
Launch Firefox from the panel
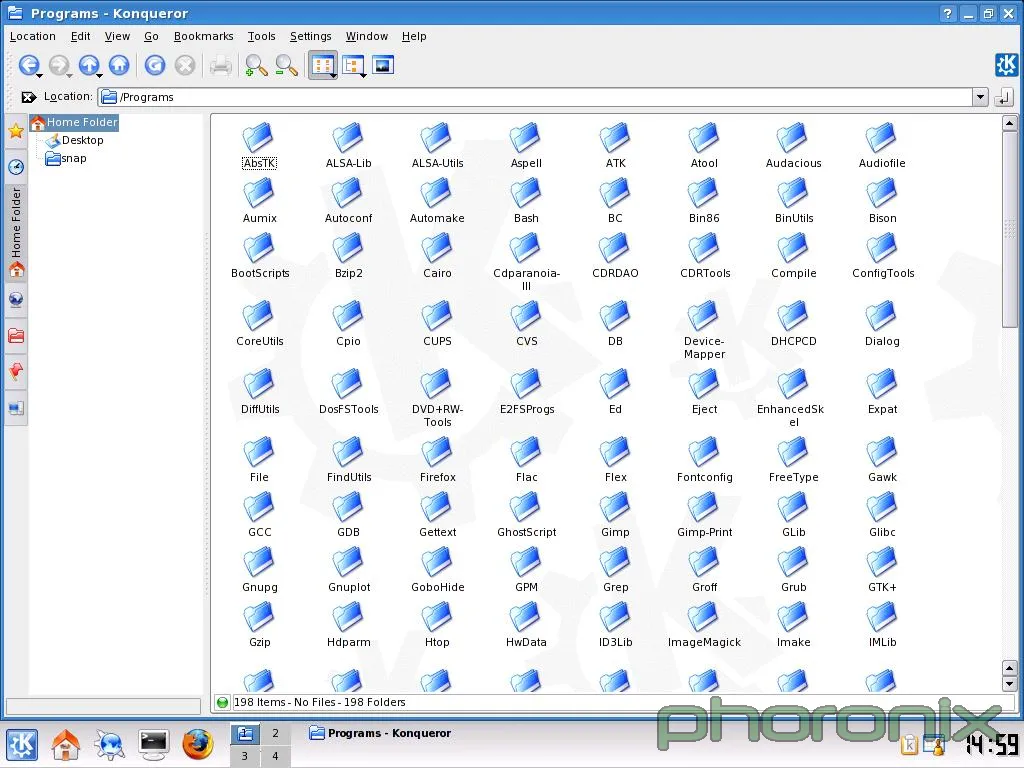point(198,744)
